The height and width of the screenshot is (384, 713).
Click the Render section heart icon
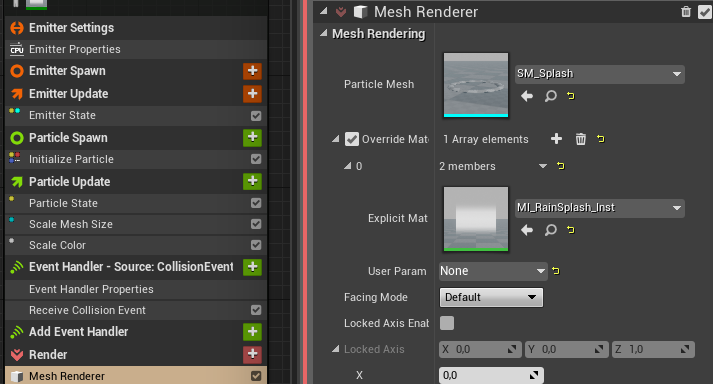[x=17, y=355]
